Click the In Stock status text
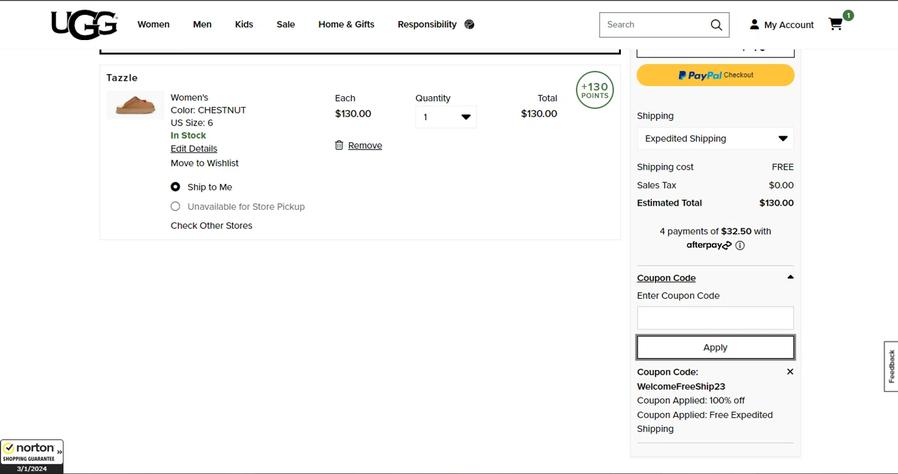 (188, 136)
